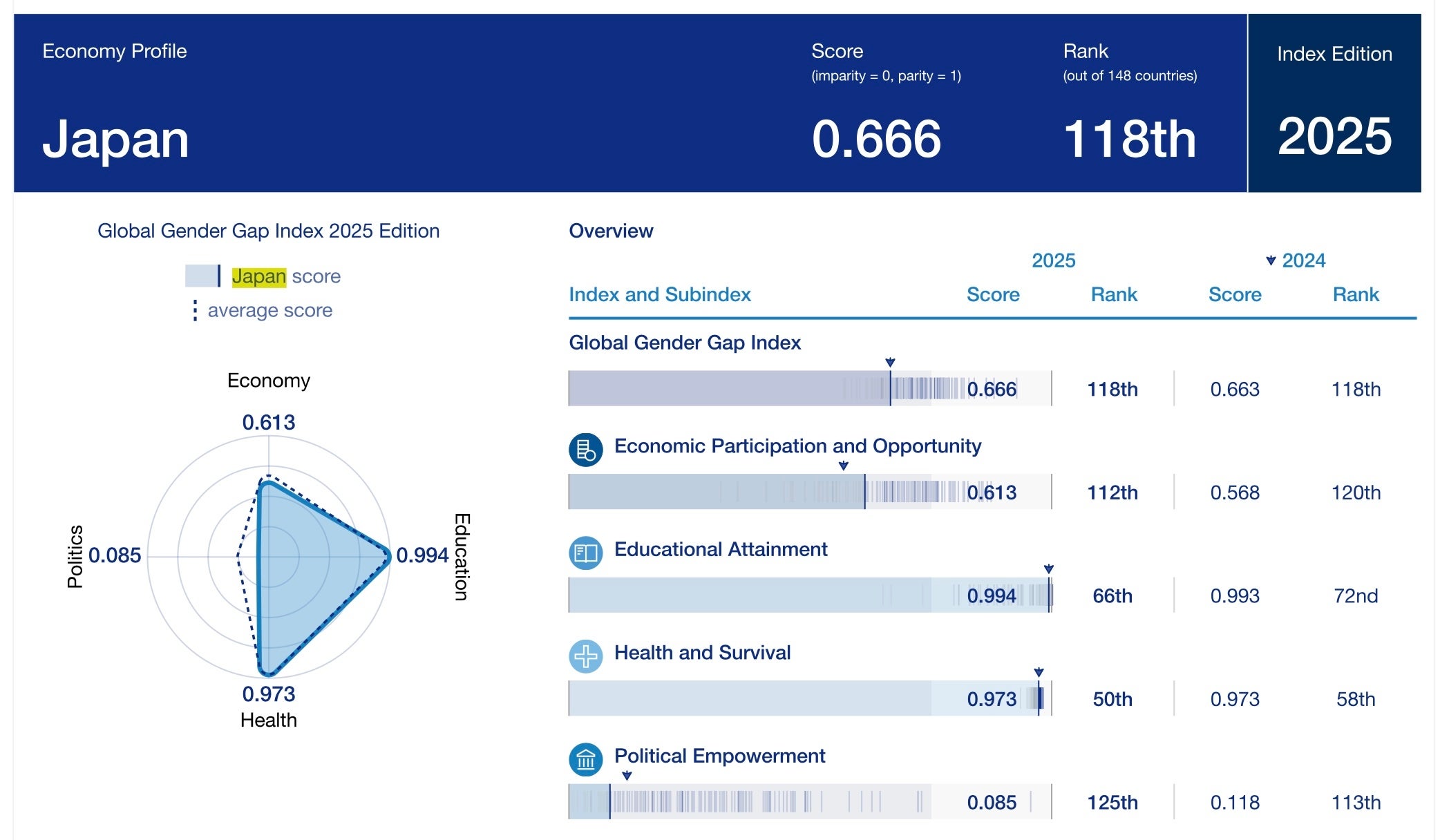Click '(out of 148 countries)' note

(1130, 76)
